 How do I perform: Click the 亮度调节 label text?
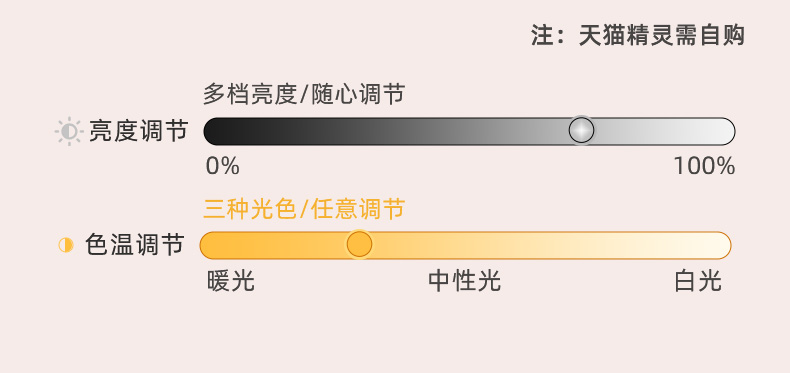[139, 132]
